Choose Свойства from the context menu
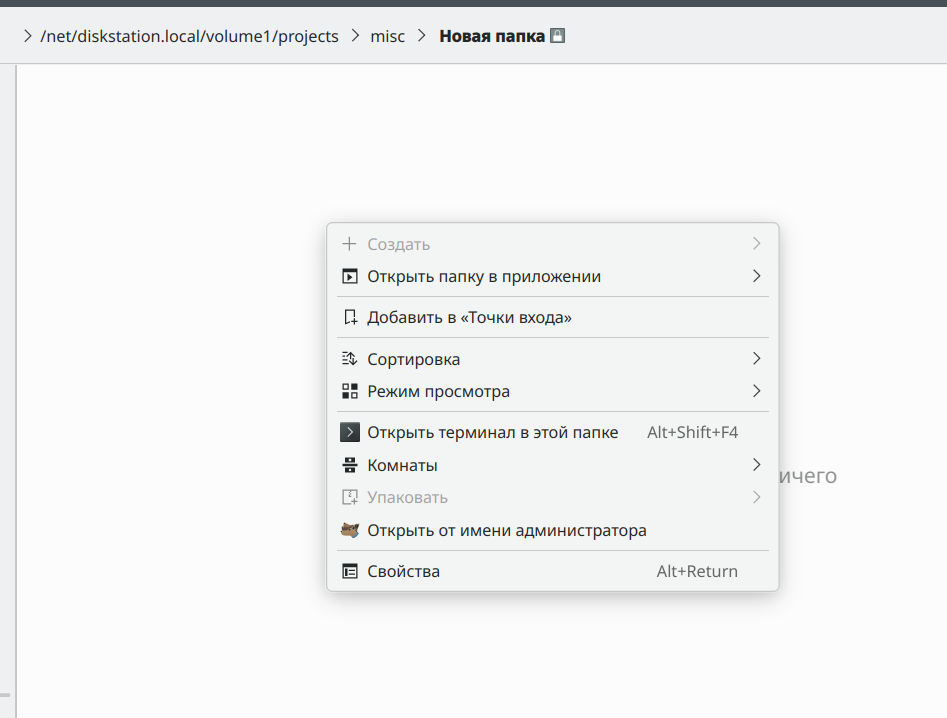This screenshot has width=947, height=718. pos(403,572)
